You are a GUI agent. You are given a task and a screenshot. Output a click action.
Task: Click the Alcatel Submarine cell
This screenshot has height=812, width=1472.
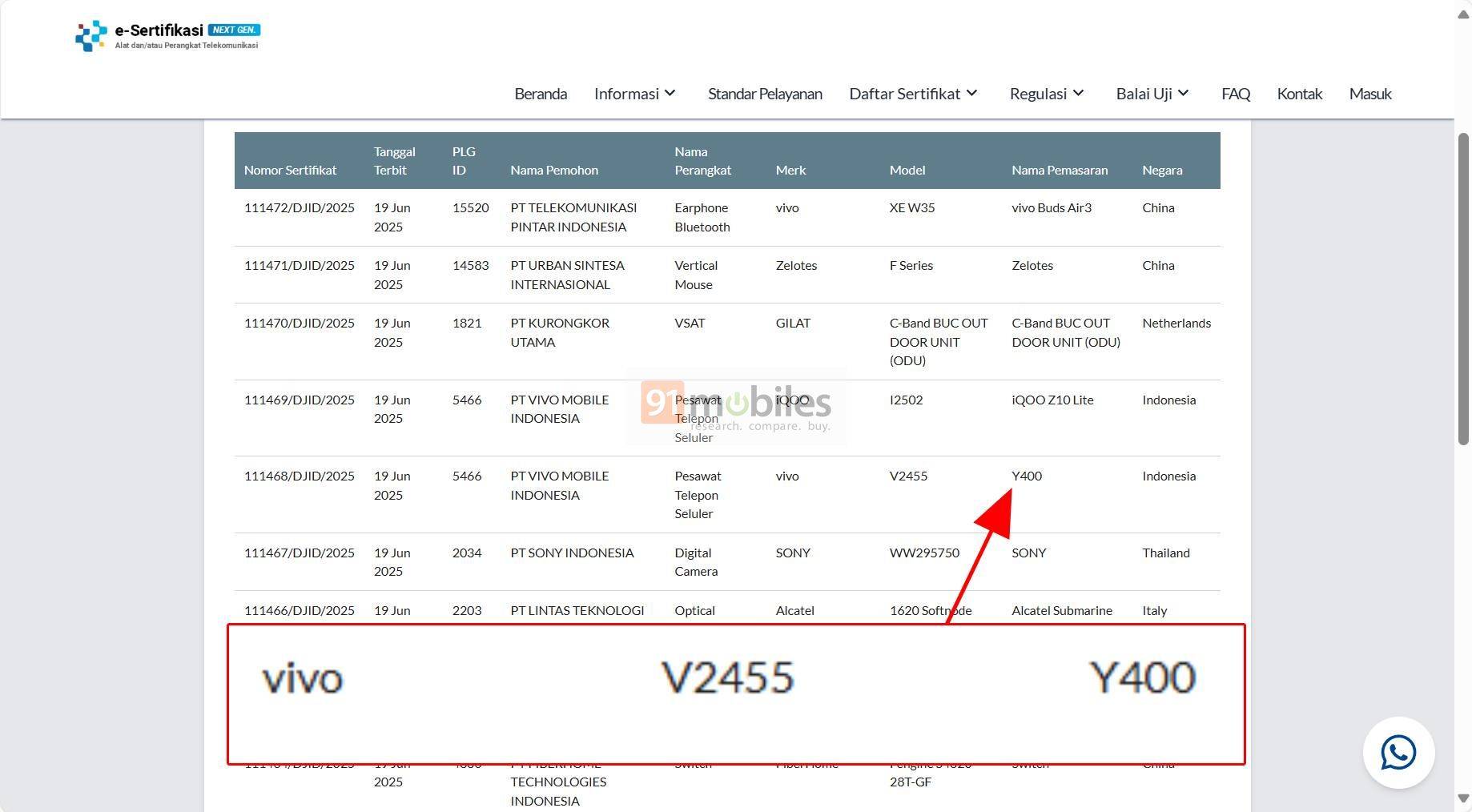pyautogui.click(x=1062, y=610)
